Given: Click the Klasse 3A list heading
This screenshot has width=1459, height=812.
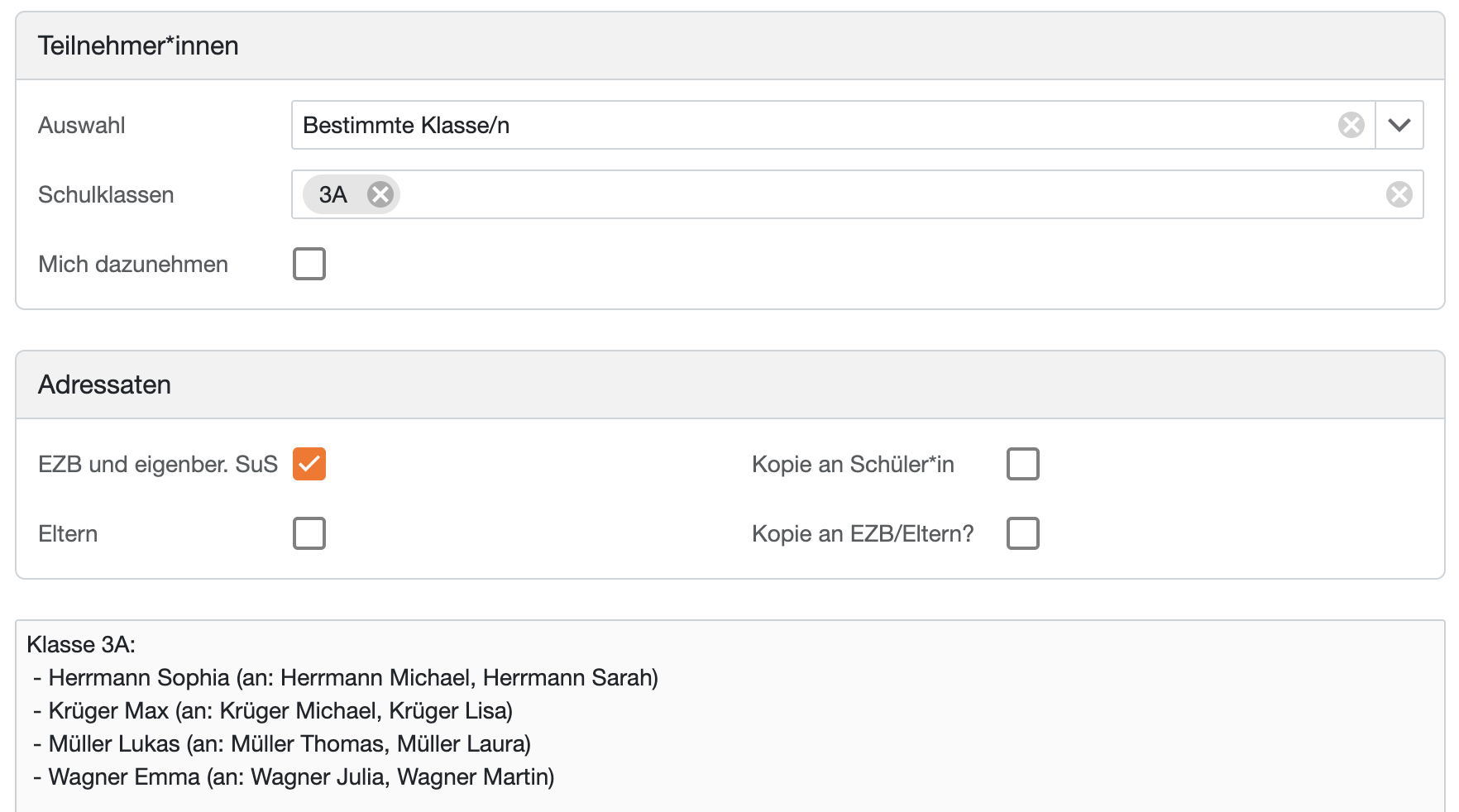Looking at the screenshot, I should point(81,645).
